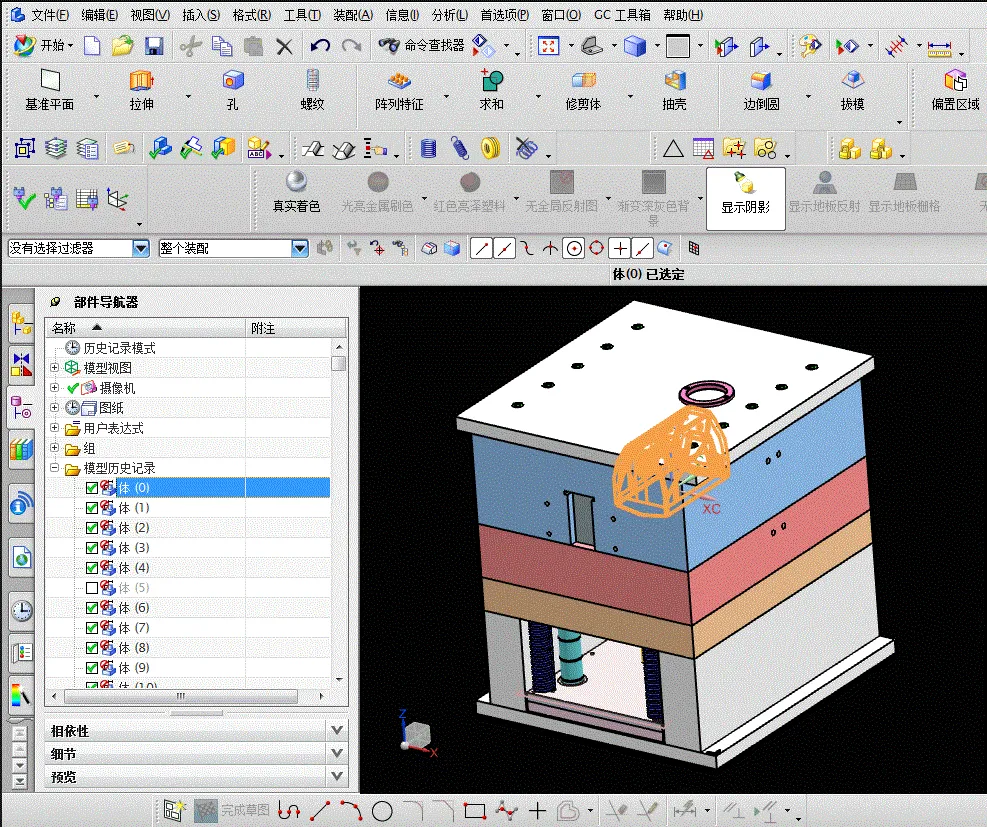Select the Edge Blend (边倒圆) tool
987x827 pixels.
(761, 90)
